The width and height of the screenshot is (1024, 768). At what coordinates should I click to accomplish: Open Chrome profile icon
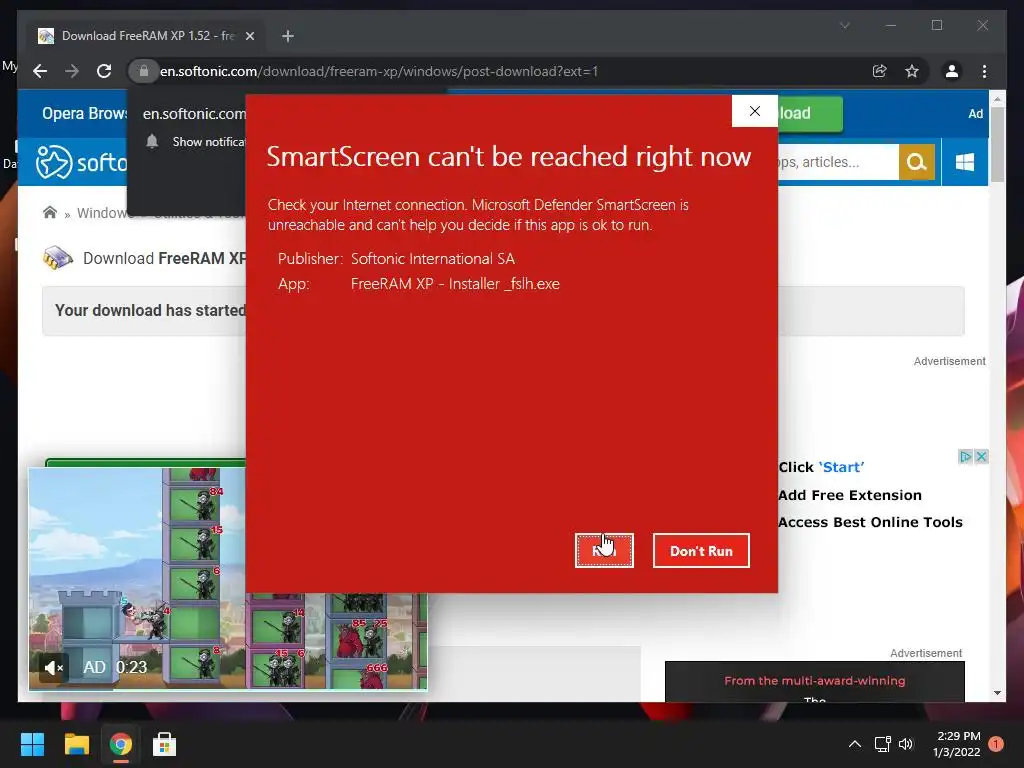(x=952, y=71)
